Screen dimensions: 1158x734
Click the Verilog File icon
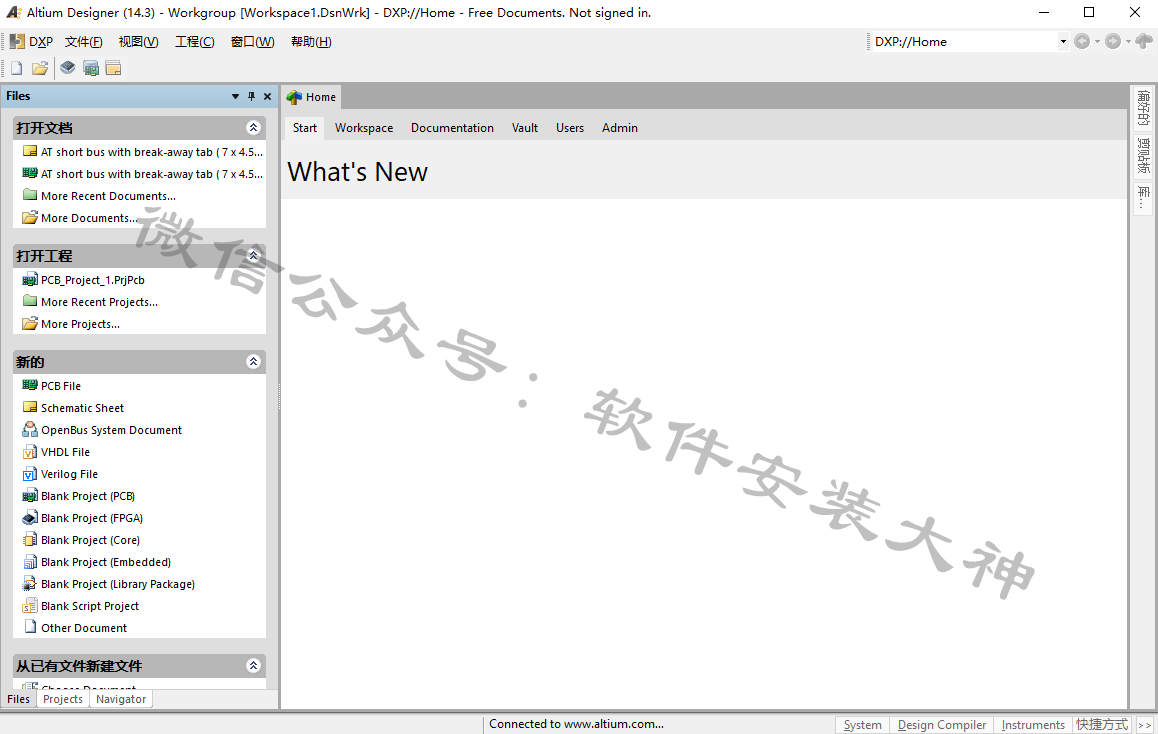click(30, 474)
